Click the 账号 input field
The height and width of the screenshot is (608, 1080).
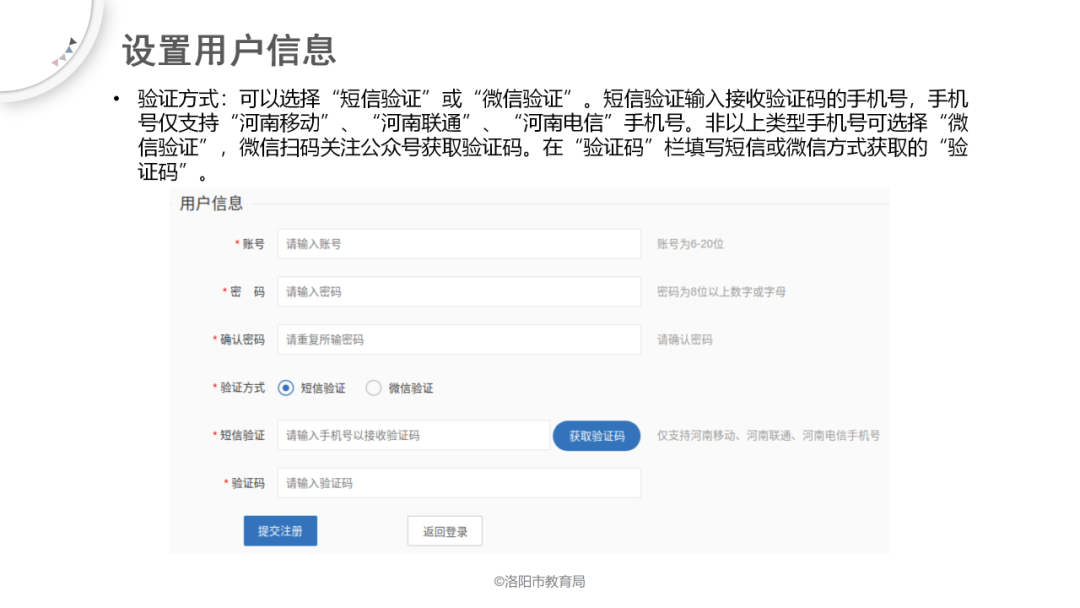[x=459, y=243]
